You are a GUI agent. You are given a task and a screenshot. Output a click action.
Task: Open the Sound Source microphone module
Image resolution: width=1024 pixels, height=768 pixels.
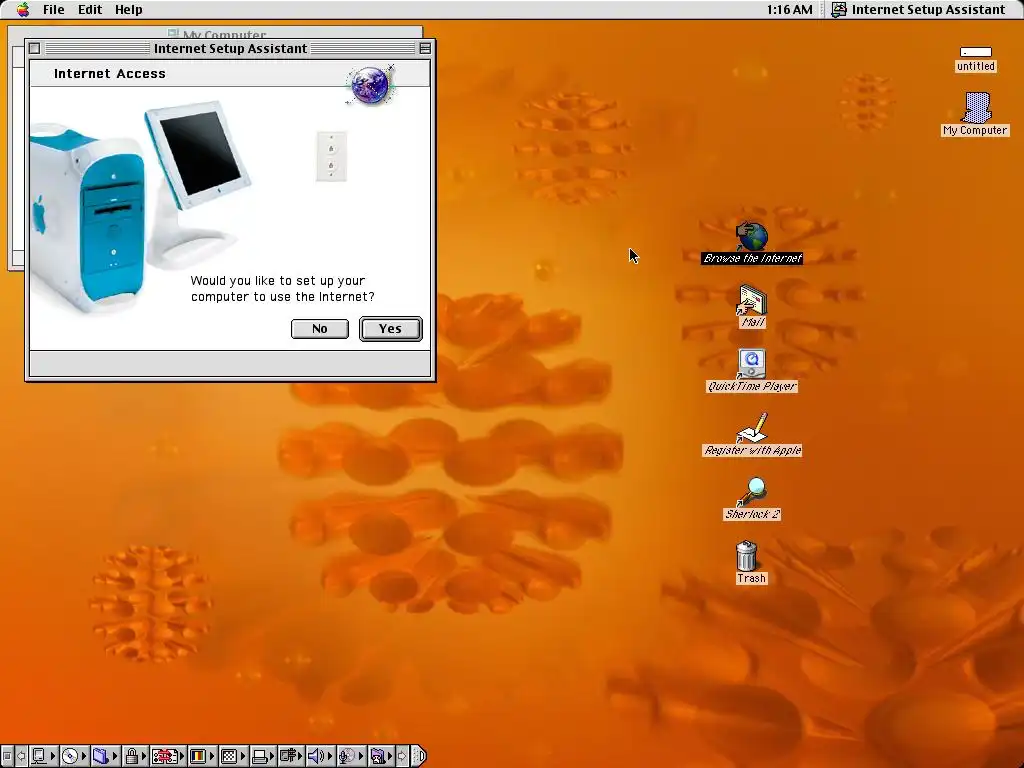351,756
